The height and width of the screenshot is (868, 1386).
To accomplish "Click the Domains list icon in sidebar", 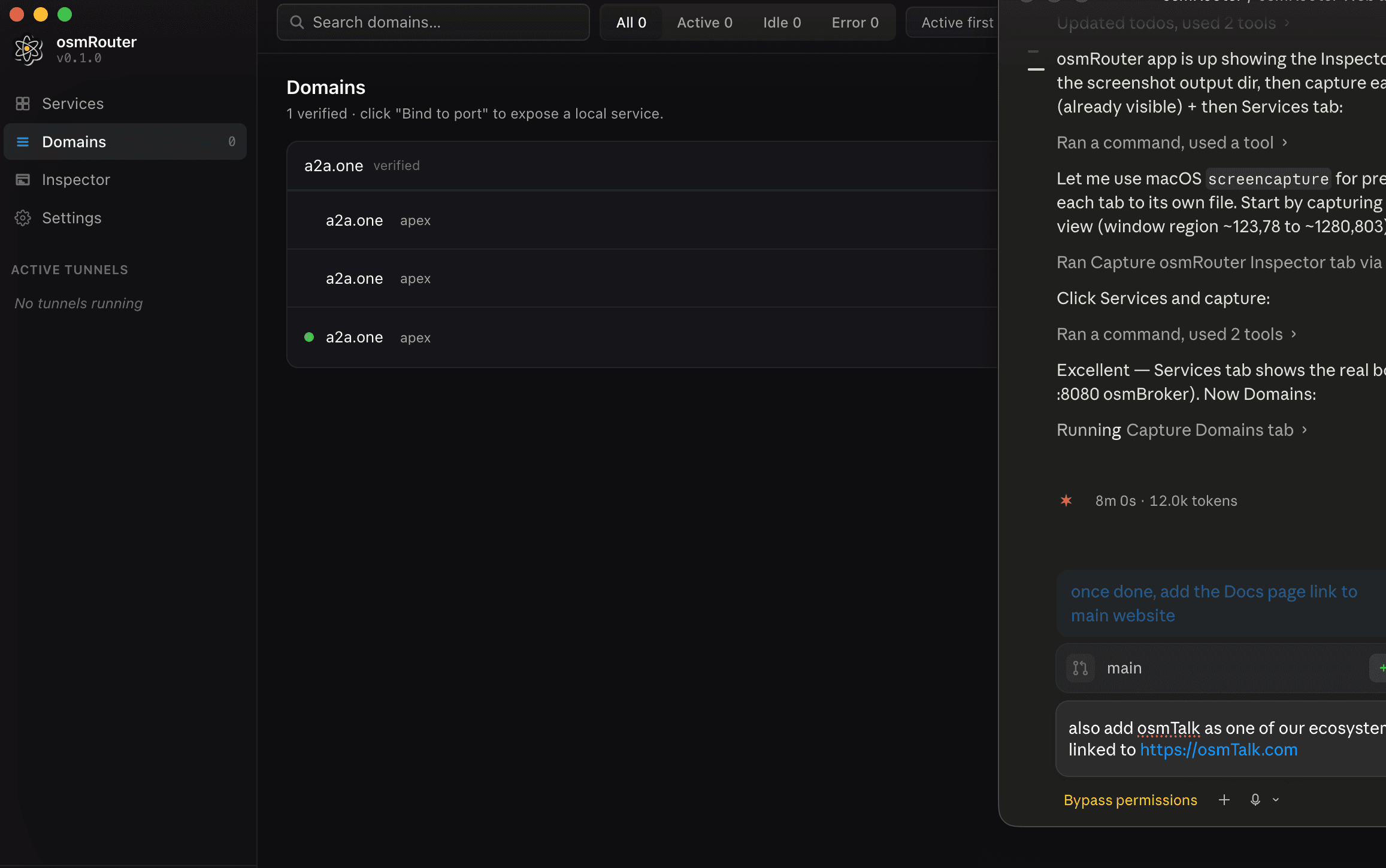I will tap(23, 142).
